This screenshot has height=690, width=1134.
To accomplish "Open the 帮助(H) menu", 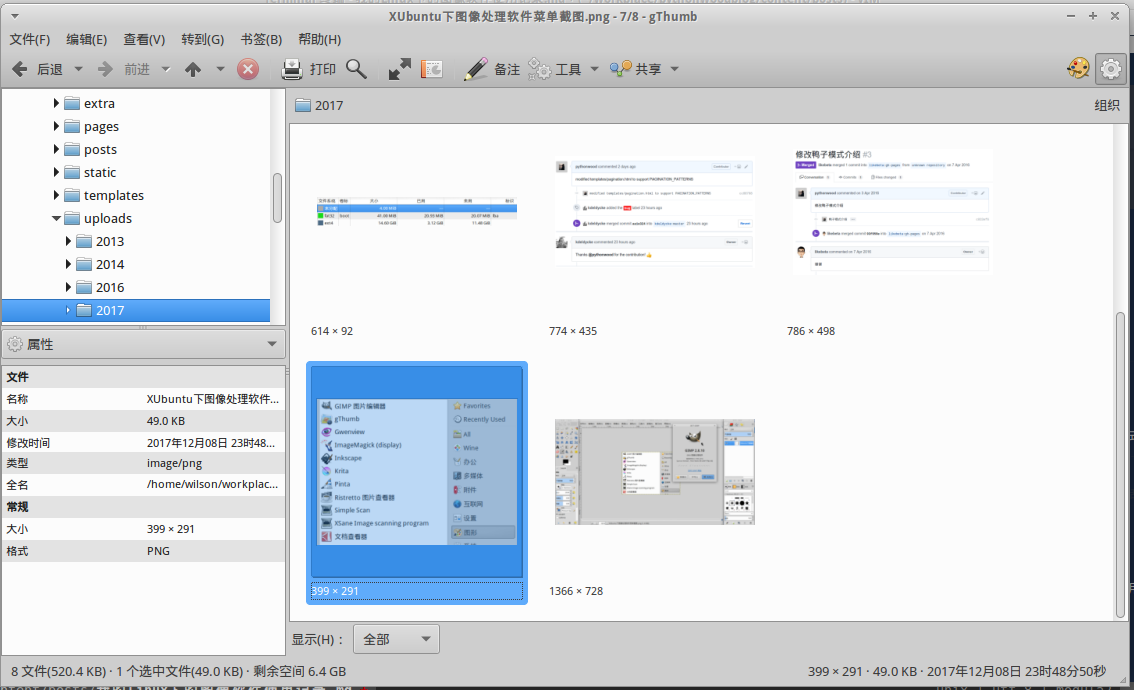I will tap(320, 39).
